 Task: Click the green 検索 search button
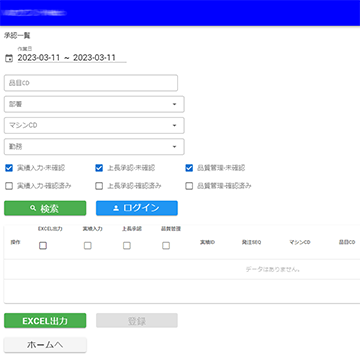pyautogui.click(x=45, y=208)
